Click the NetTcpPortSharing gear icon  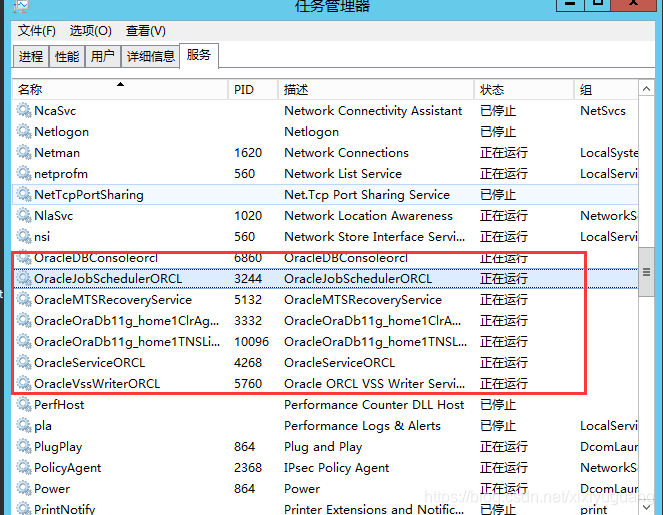[x=24, y=194]
